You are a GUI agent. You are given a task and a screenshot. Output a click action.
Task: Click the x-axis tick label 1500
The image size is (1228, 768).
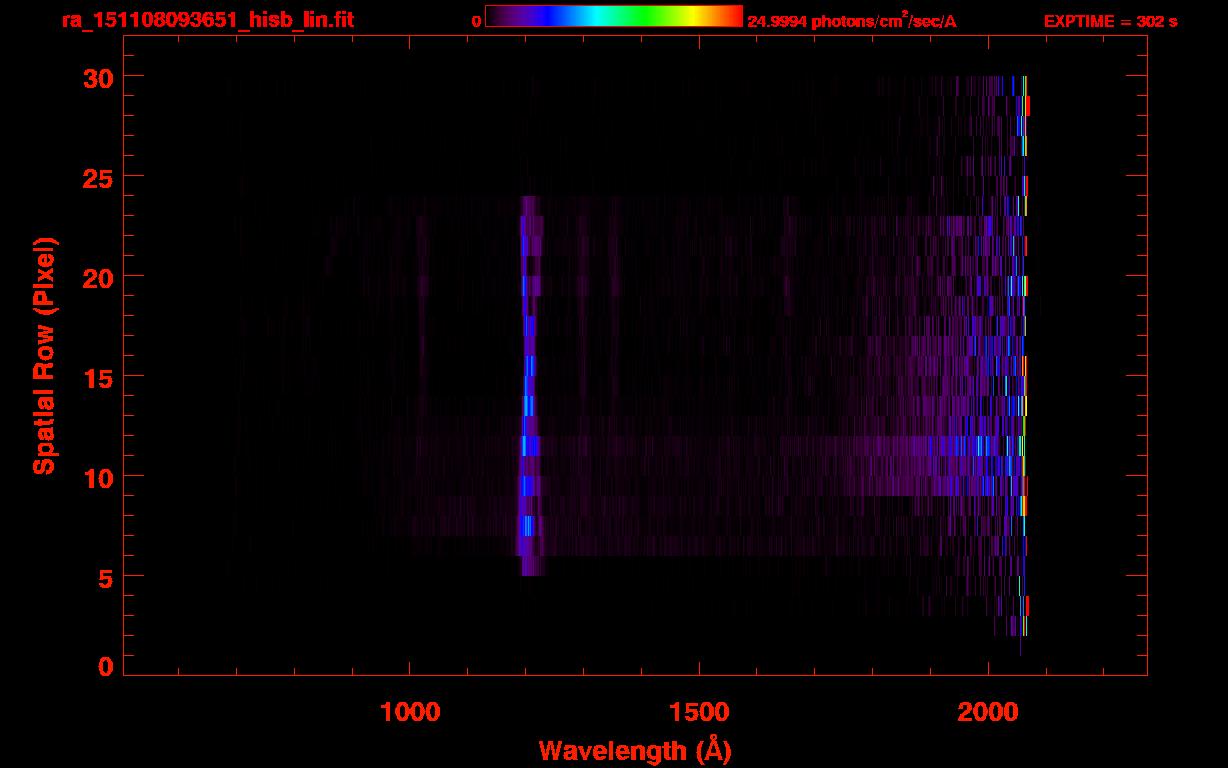point(699,711)
